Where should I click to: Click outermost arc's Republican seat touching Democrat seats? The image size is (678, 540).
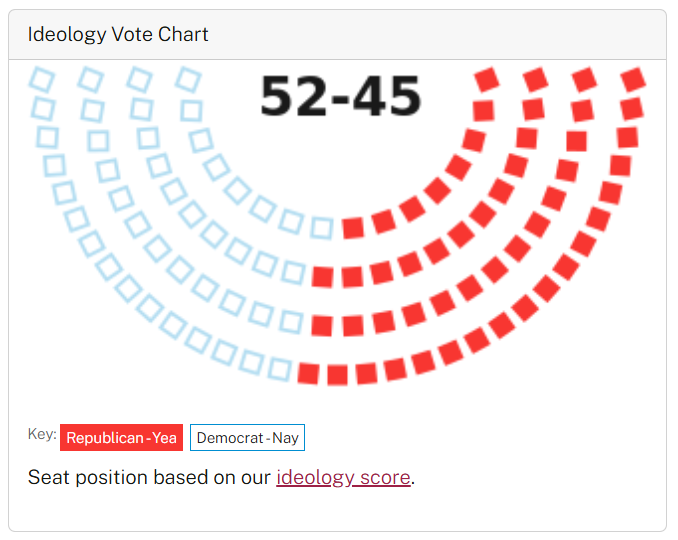309,374
